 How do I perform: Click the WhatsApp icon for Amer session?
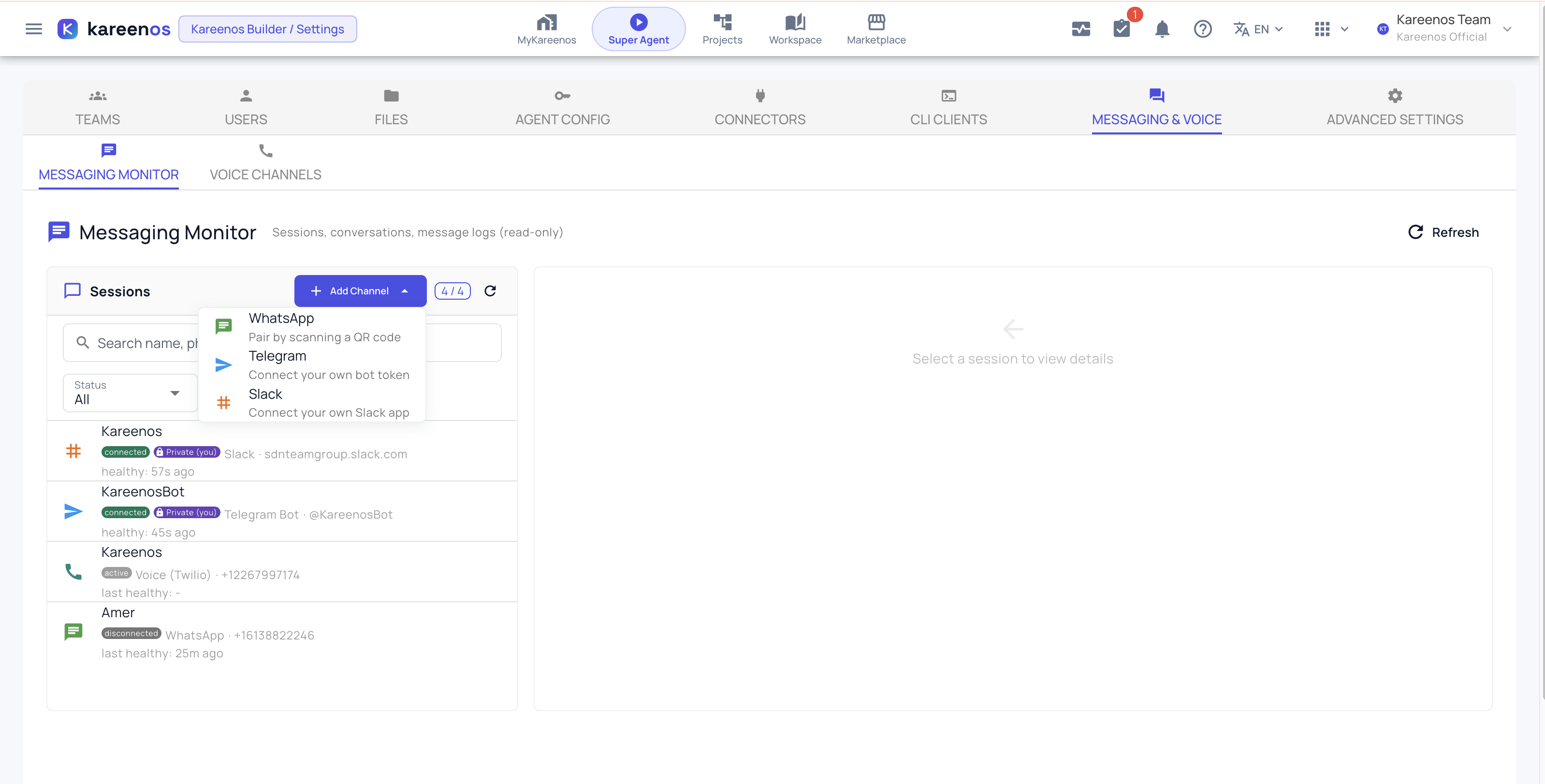click(73, 632)
